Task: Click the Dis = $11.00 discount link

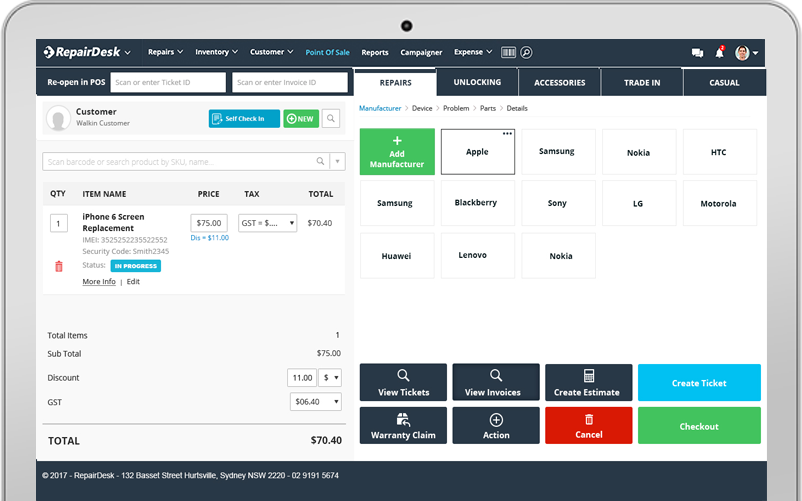Action: click(x=209, y=238)
